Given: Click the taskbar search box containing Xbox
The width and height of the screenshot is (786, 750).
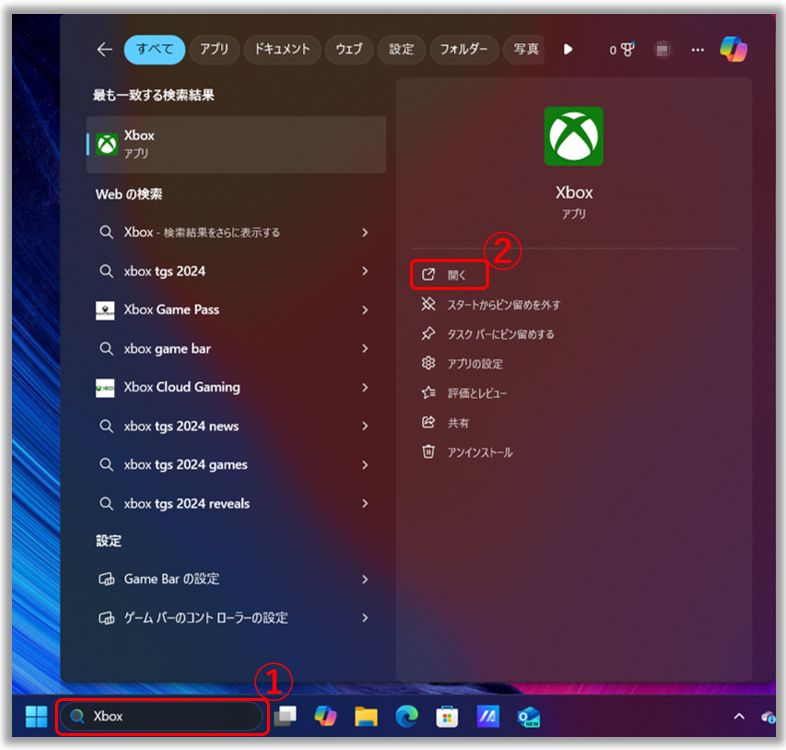Looking at the screenshot, I should coord(161,716).
